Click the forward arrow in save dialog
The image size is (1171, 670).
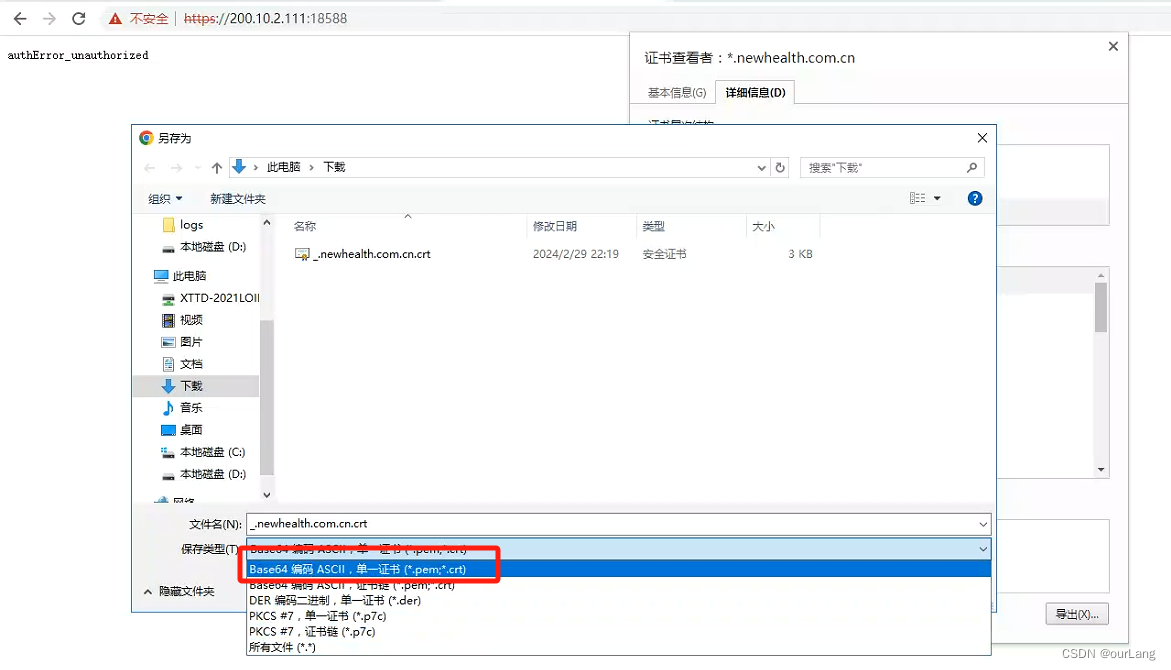176,168
